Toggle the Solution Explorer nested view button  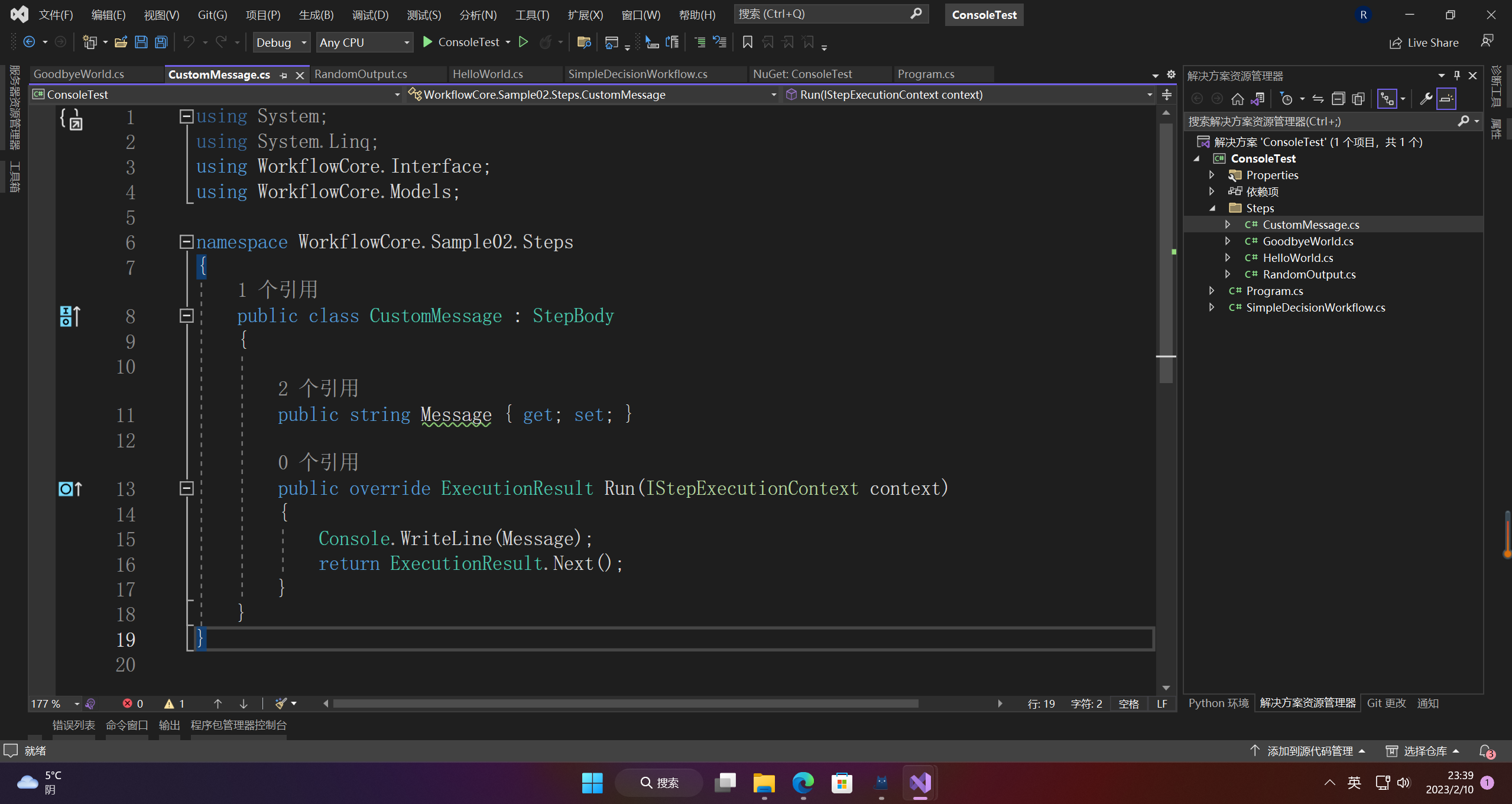[1387, 99]
